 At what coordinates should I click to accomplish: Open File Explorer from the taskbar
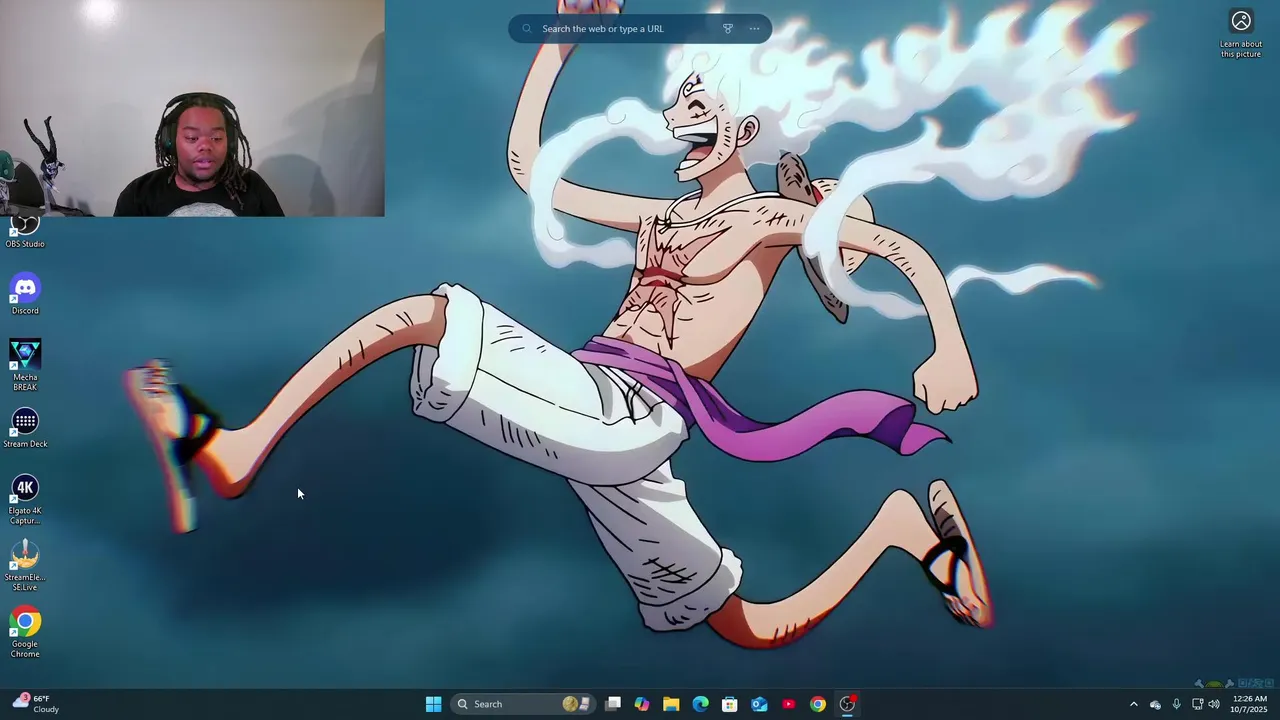(x=671, y=704)
